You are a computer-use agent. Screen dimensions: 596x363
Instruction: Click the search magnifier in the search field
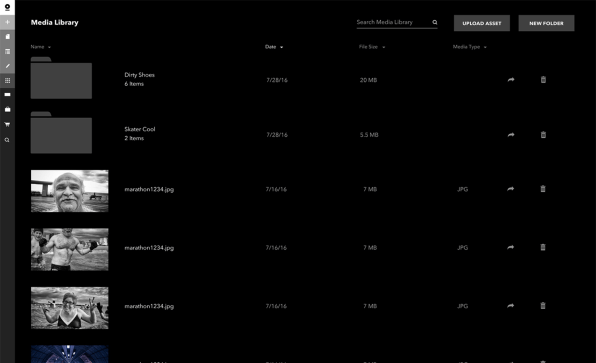(435, 22)
